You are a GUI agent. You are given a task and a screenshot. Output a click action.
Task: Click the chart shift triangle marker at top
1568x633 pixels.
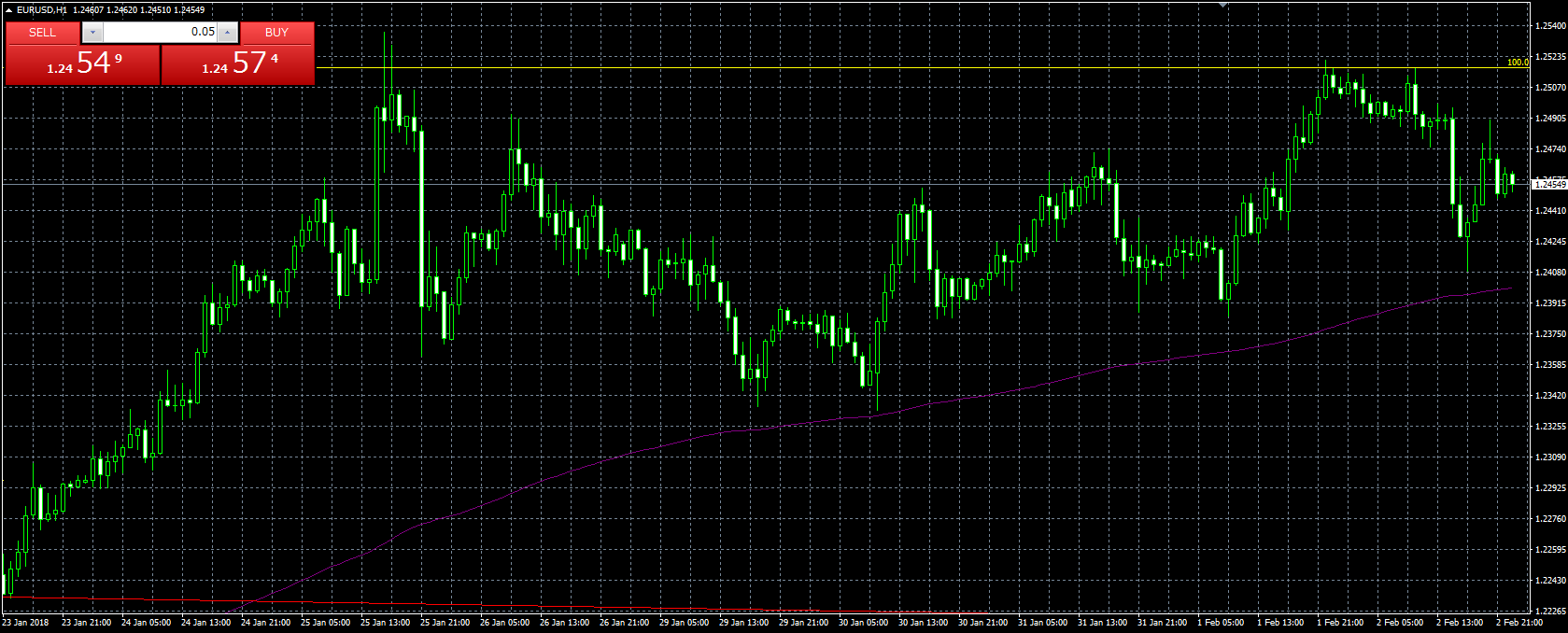pos(1222,5)
